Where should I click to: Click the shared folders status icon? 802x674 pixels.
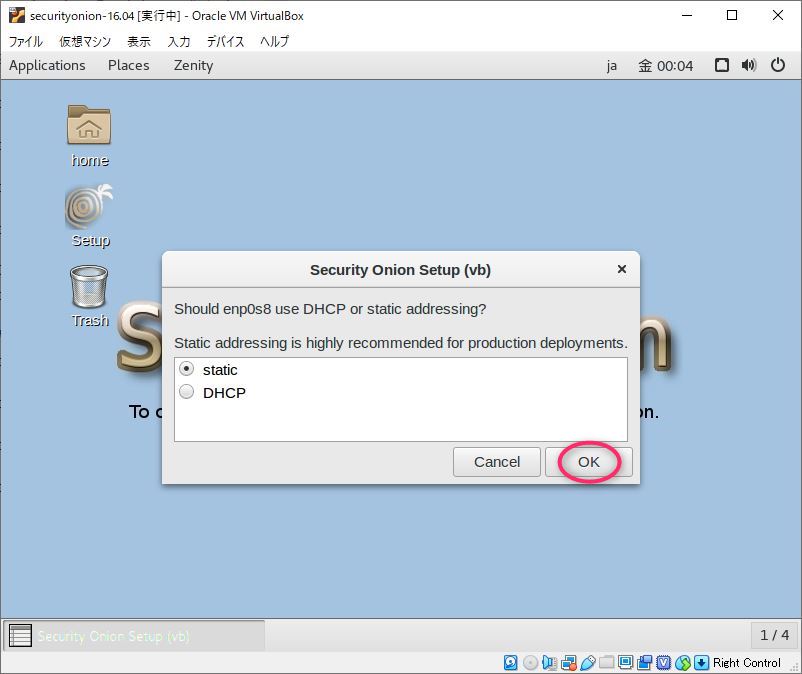pos(607,663)
